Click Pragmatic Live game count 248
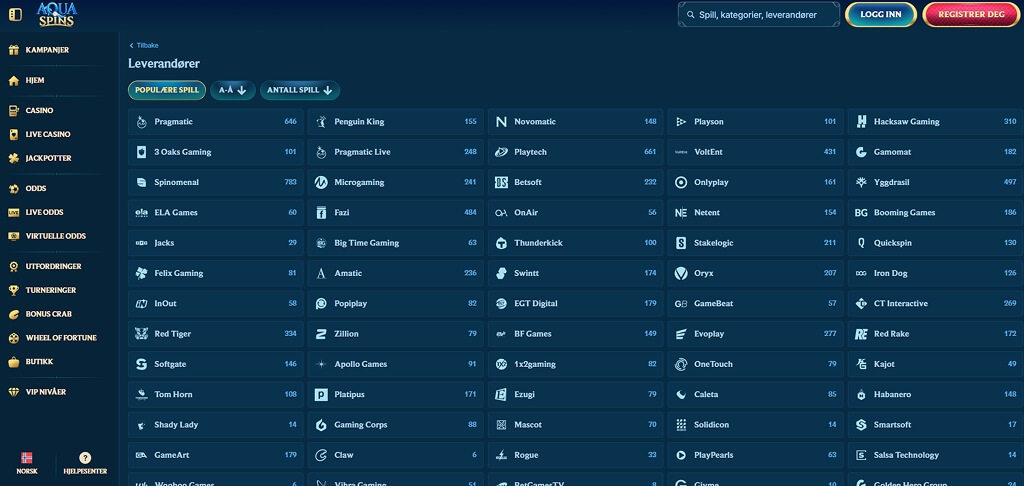Image resolution: width=1024 pixels, height=486 pixels. click(x=470, y=152)
